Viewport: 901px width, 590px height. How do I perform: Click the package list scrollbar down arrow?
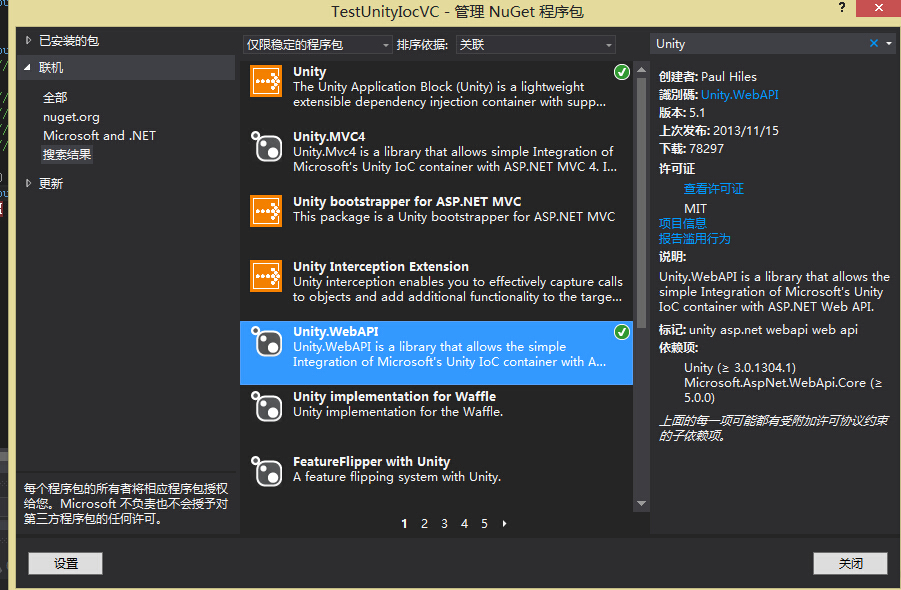[642, 504]
